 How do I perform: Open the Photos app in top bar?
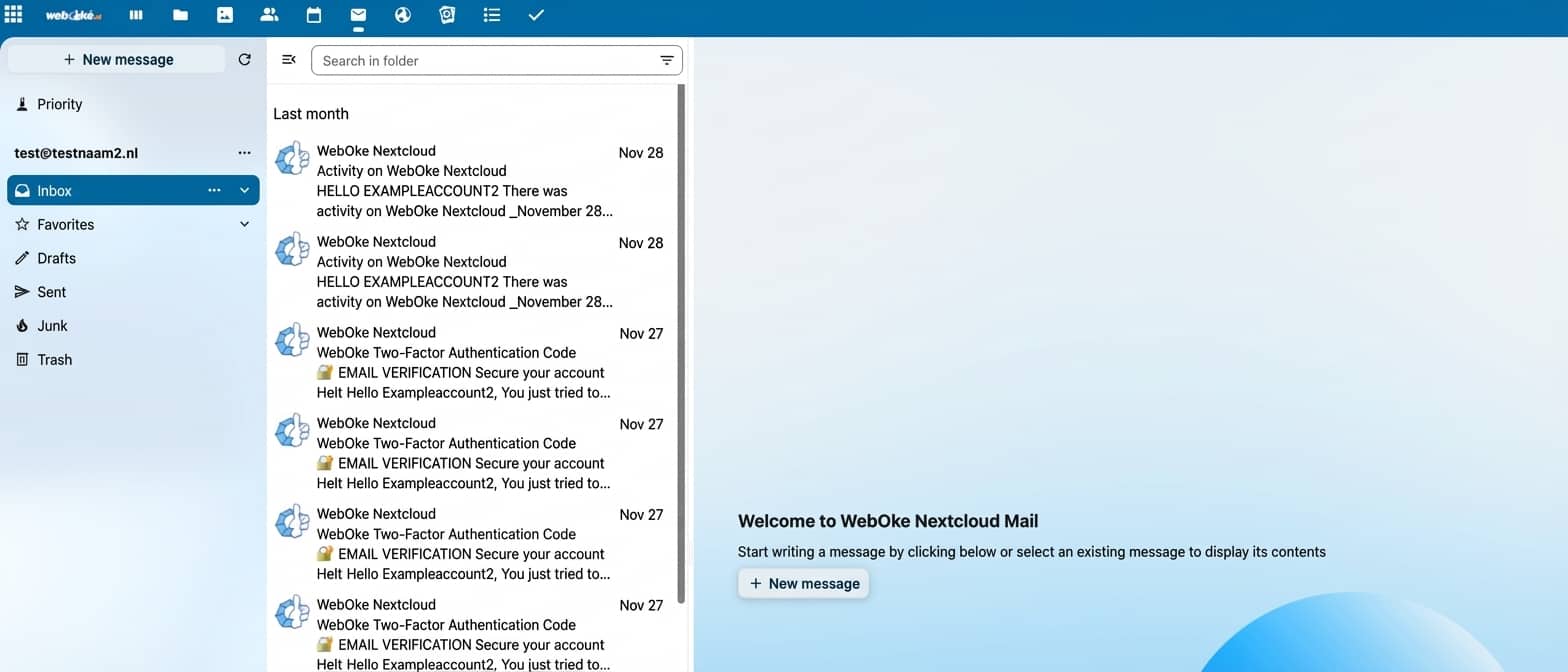(225, 15)
